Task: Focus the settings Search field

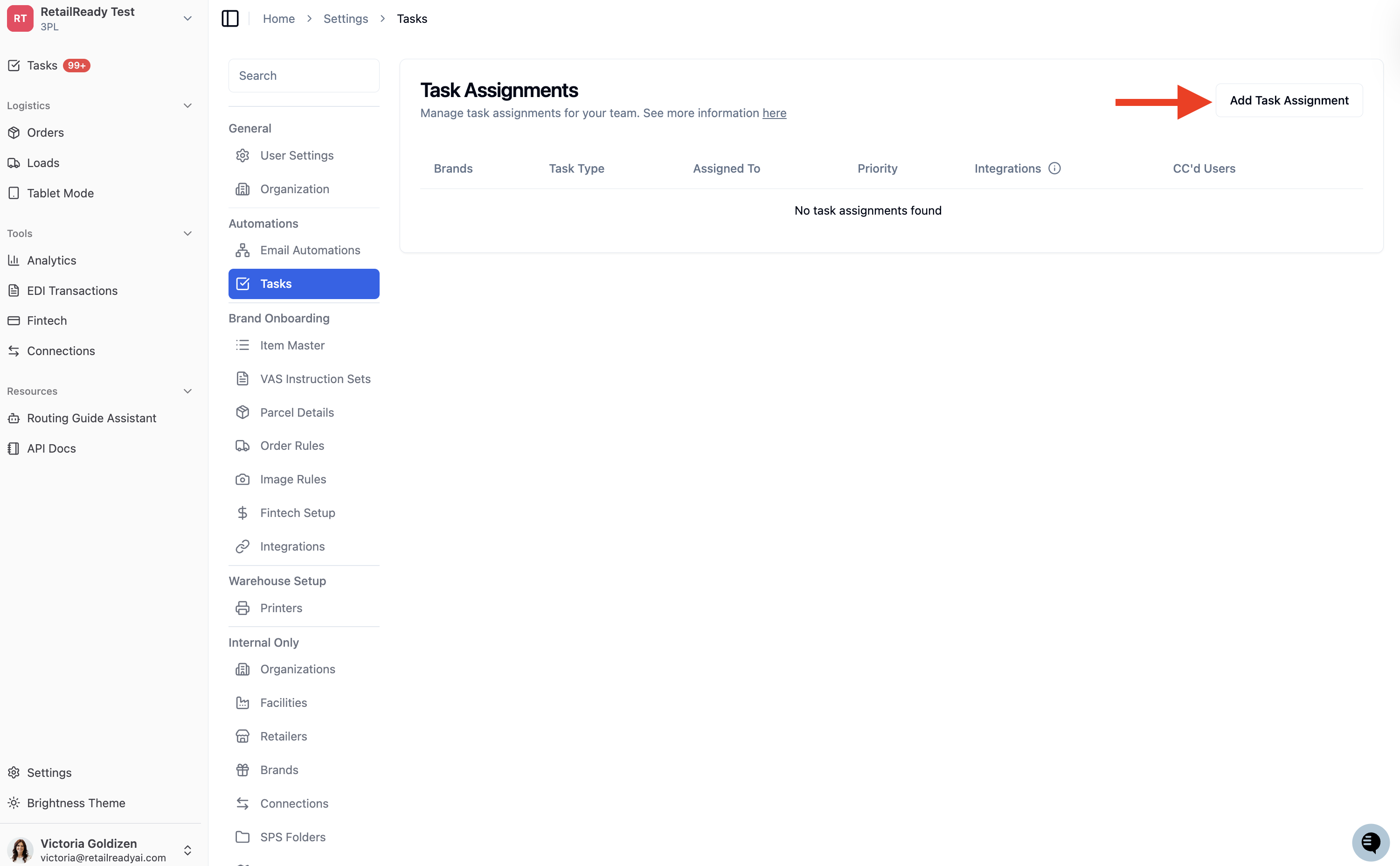Action: (x=303, y=76)
